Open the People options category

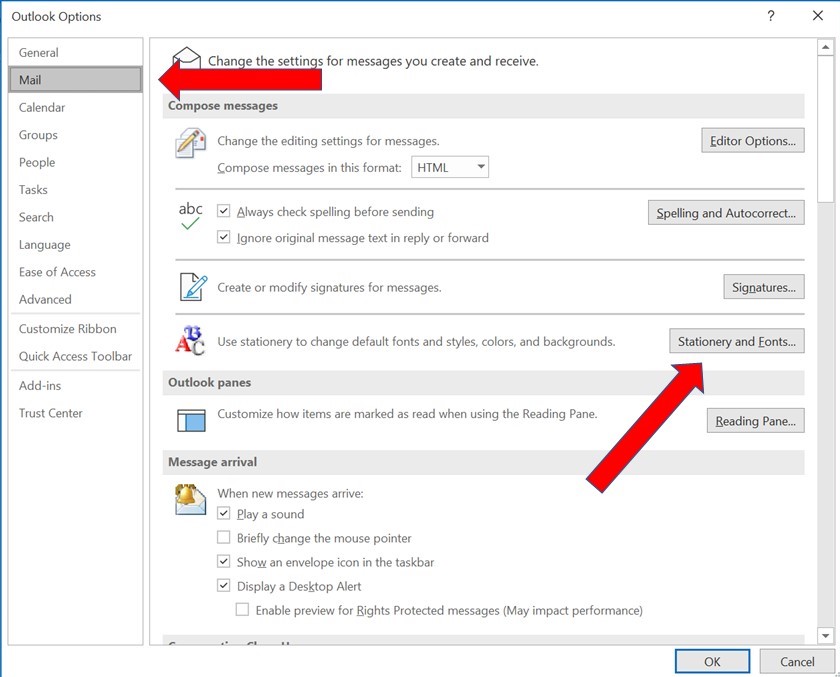[x=76, y=162]
